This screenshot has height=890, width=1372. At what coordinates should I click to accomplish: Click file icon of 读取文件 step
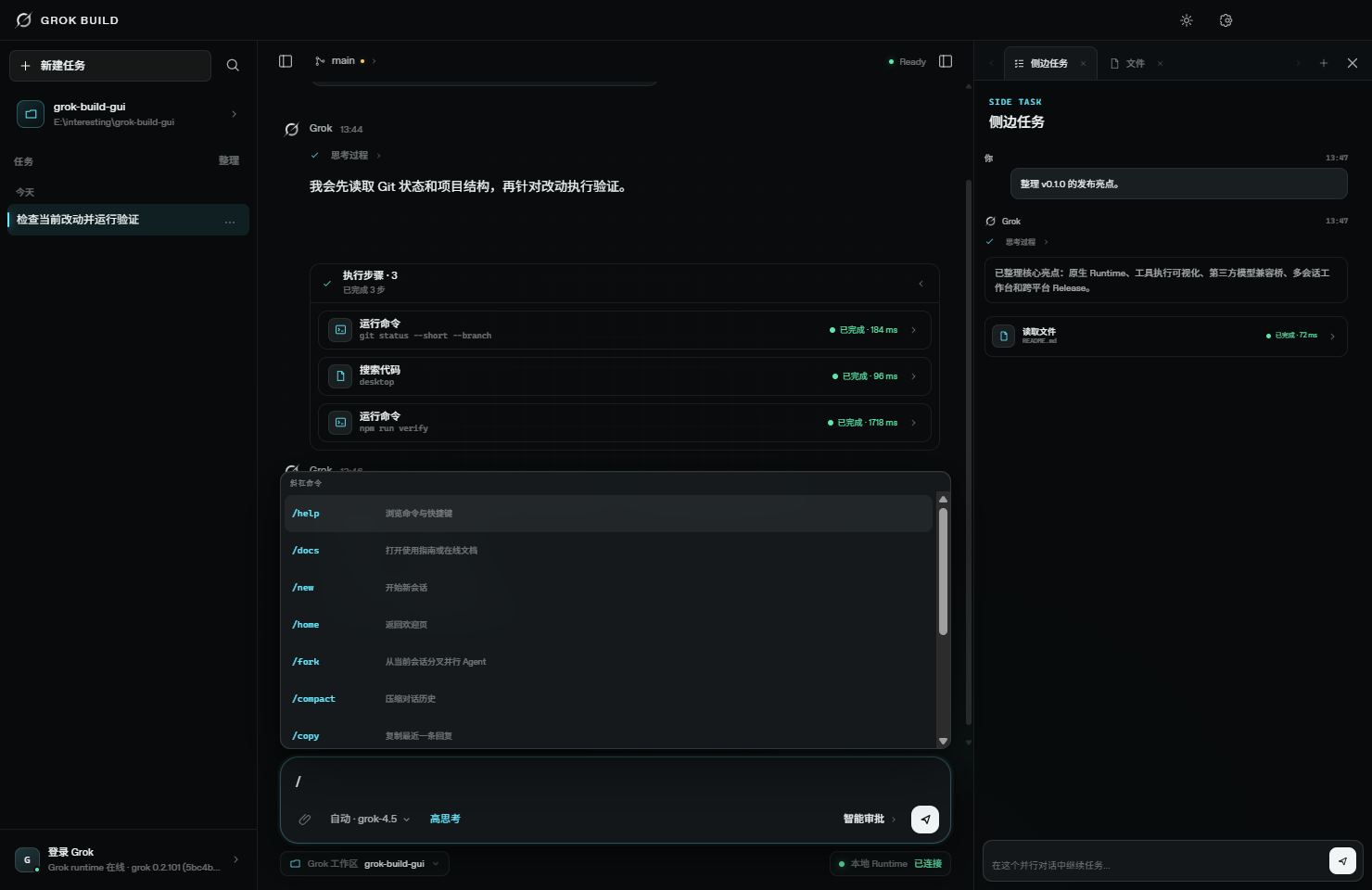coord(1004,337)
